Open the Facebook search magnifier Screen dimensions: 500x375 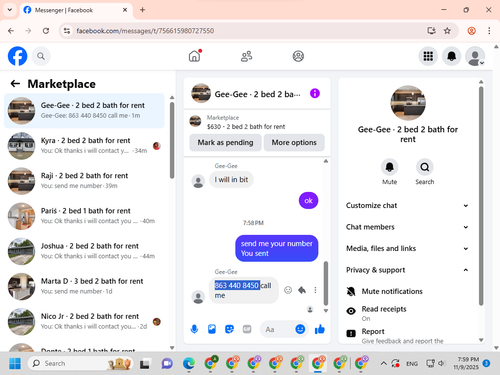(41, 56)
